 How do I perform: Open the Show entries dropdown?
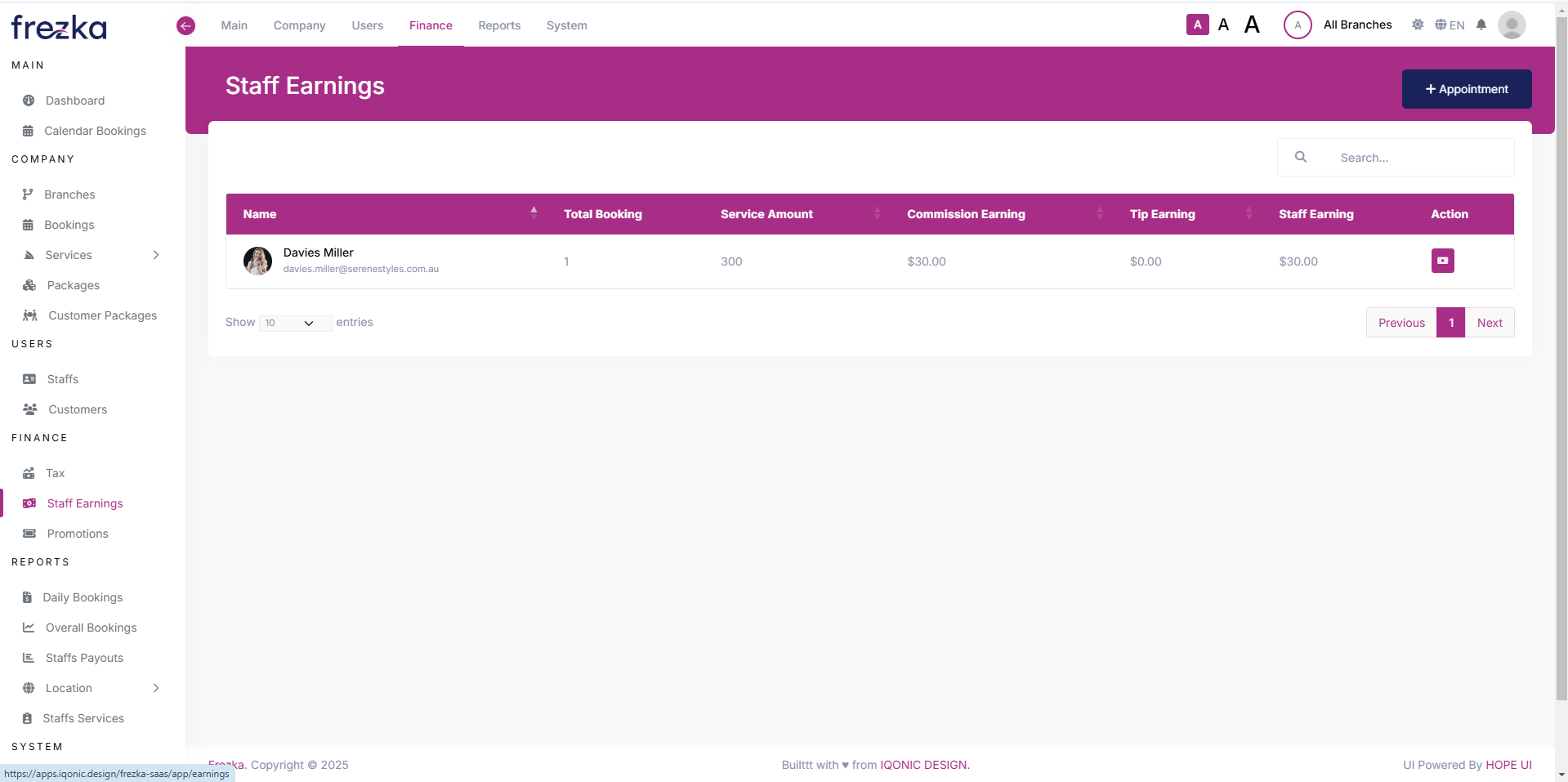coord(294,323)
